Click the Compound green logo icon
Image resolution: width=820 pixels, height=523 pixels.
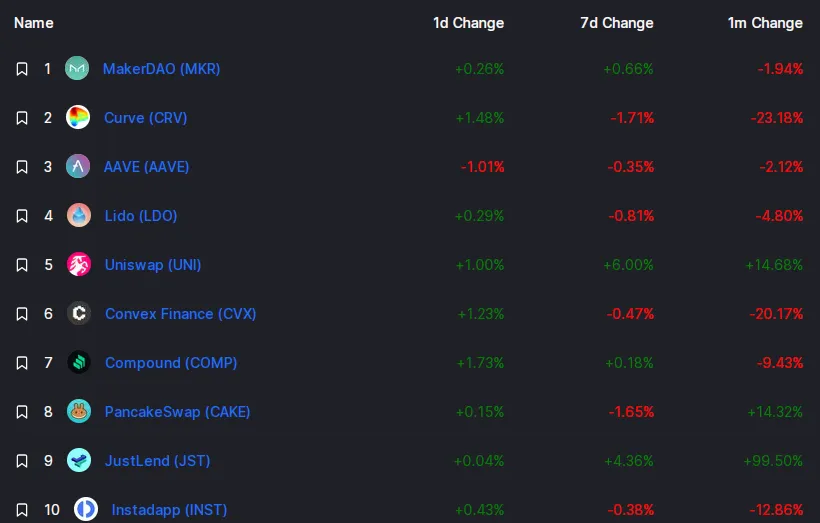(79, 362)
